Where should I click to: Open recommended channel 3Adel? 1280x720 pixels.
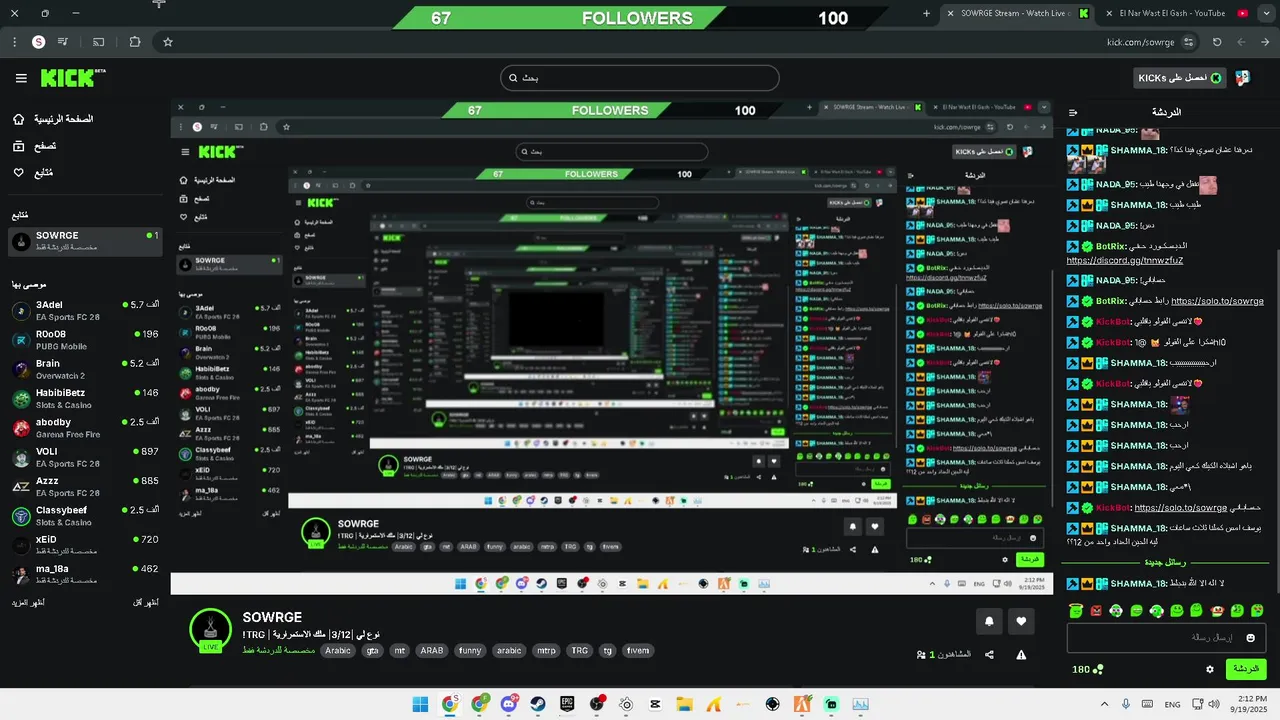click(85, 310)
